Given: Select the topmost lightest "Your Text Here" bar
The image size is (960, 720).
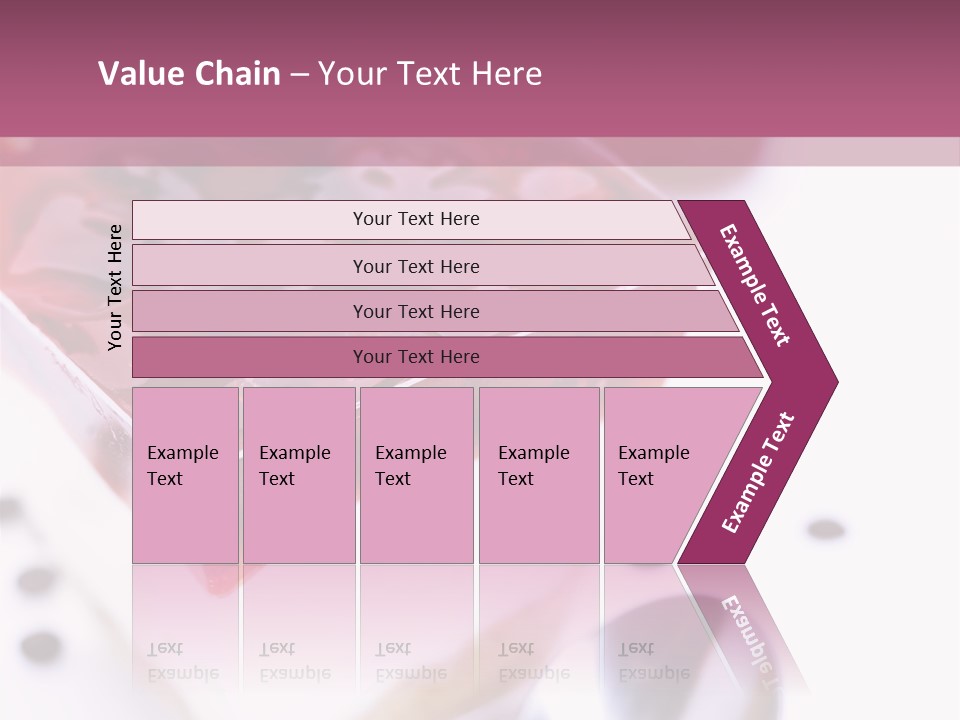Looking at the screenshot, I should tap(416, 219).
